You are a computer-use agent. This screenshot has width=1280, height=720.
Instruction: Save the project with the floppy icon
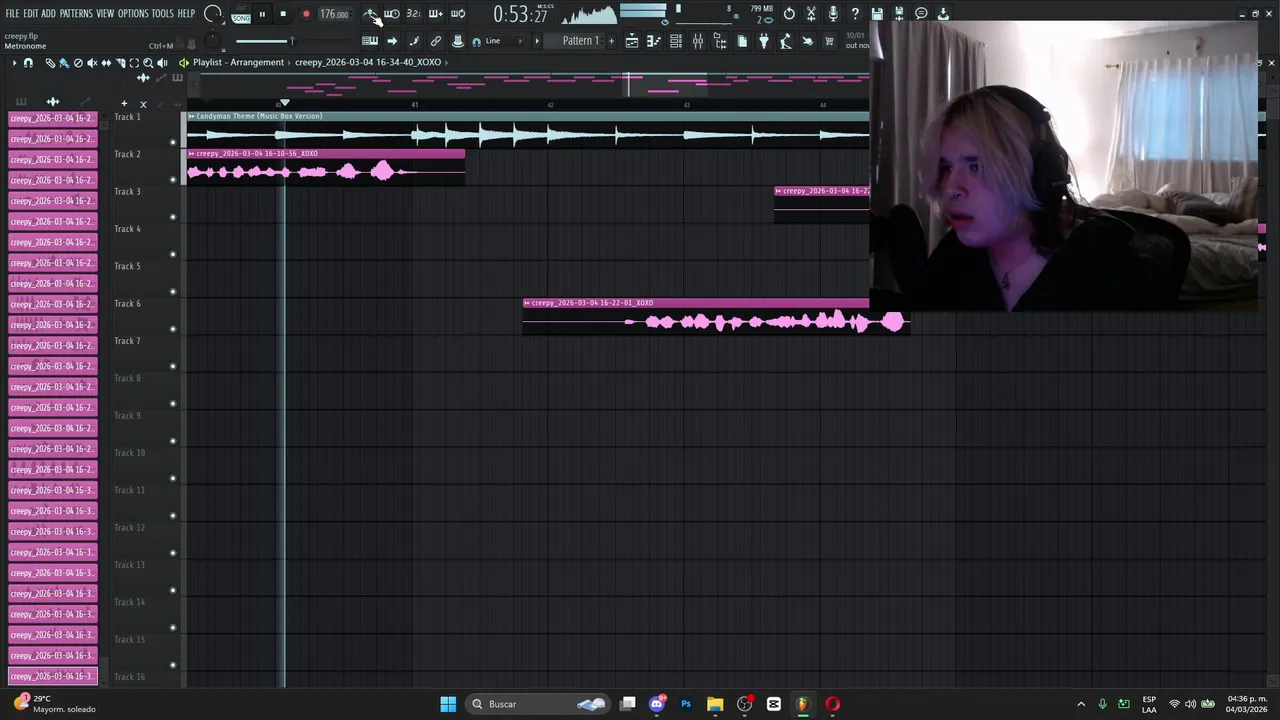point(877,14)
